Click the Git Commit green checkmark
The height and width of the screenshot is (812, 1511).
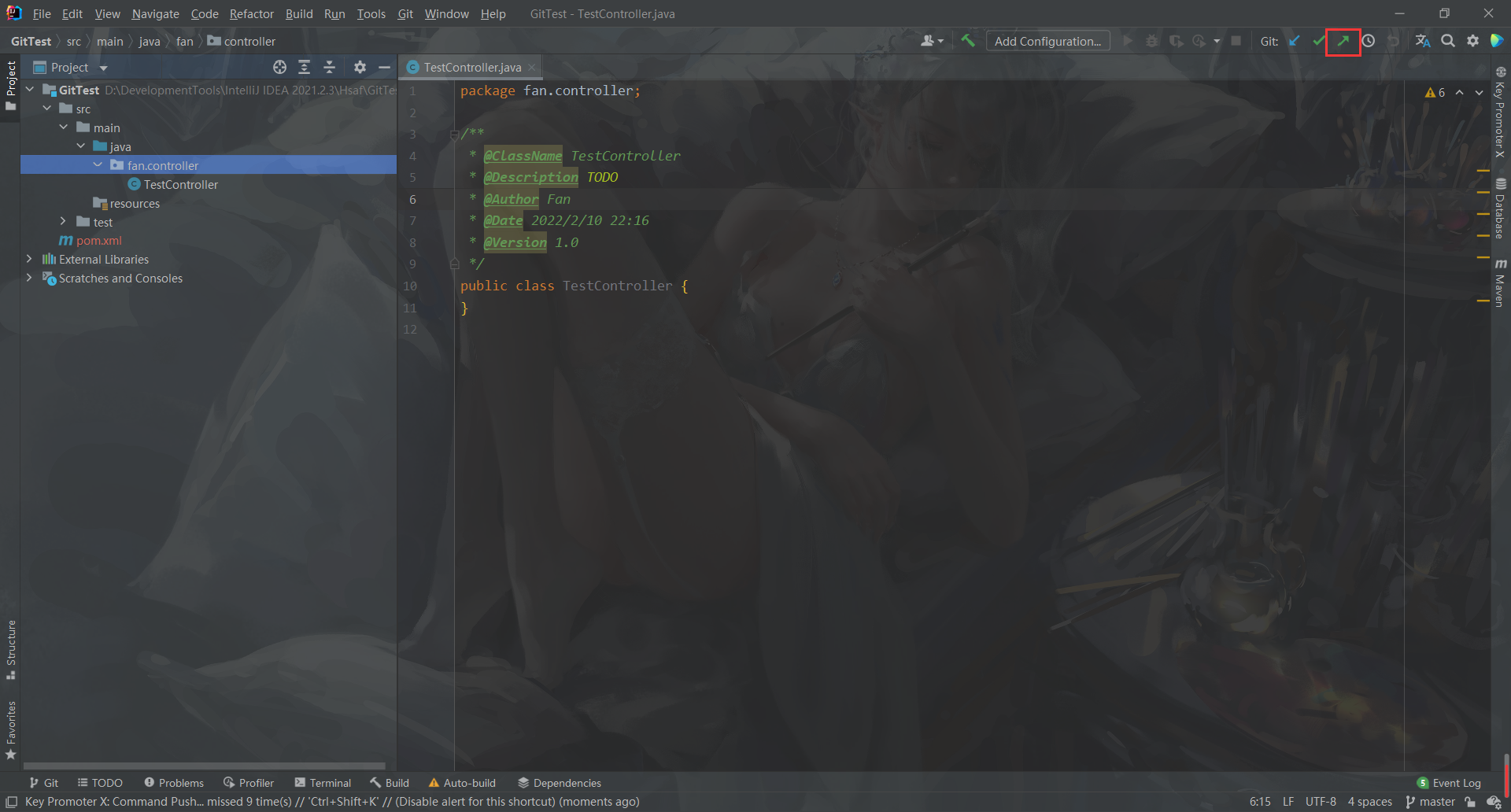(x=1319, y=41)
